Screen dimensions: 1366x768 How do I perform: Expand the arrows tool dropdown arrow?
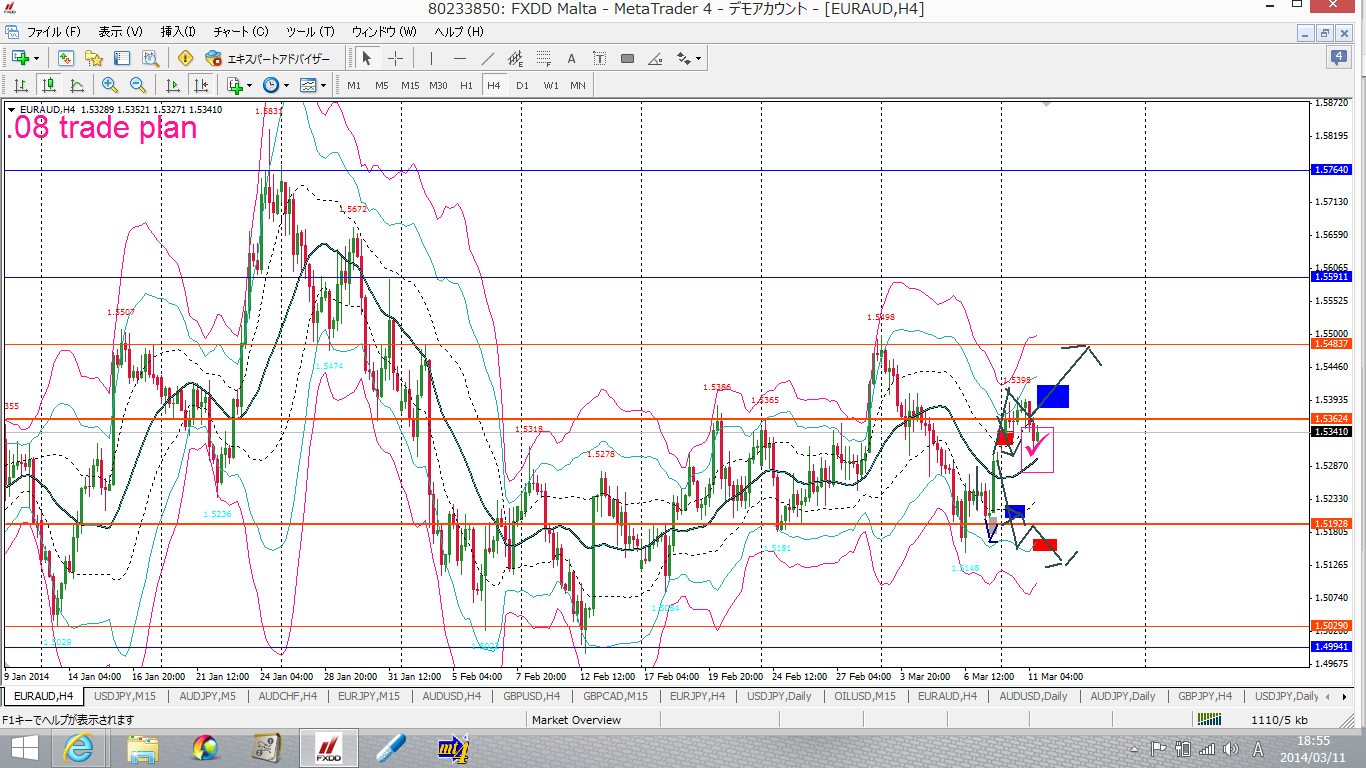[698, 58]
